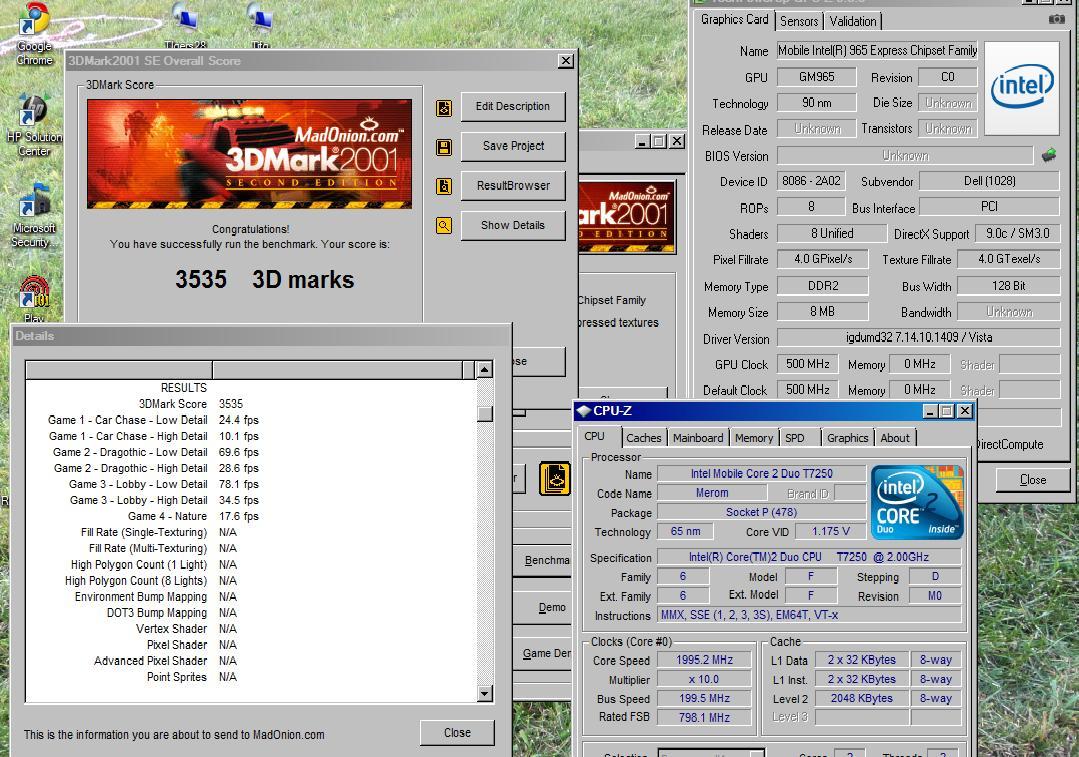Click the Memory Type DDR2 field
Viewport: 1079px width, 757px height.
pos(822,286)
